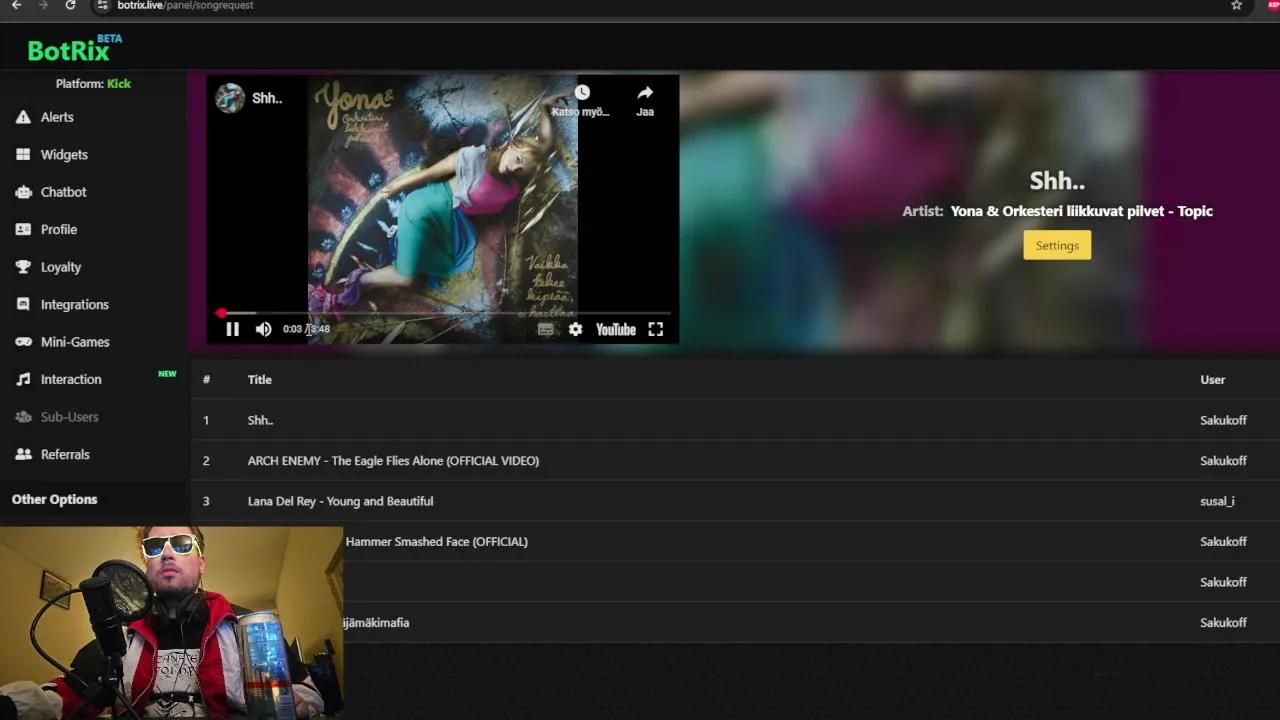Screen dimensions: 1280x720
Task: Select song row Shh.. in queue
Action: pyautogui.click(x=735, y=420)
